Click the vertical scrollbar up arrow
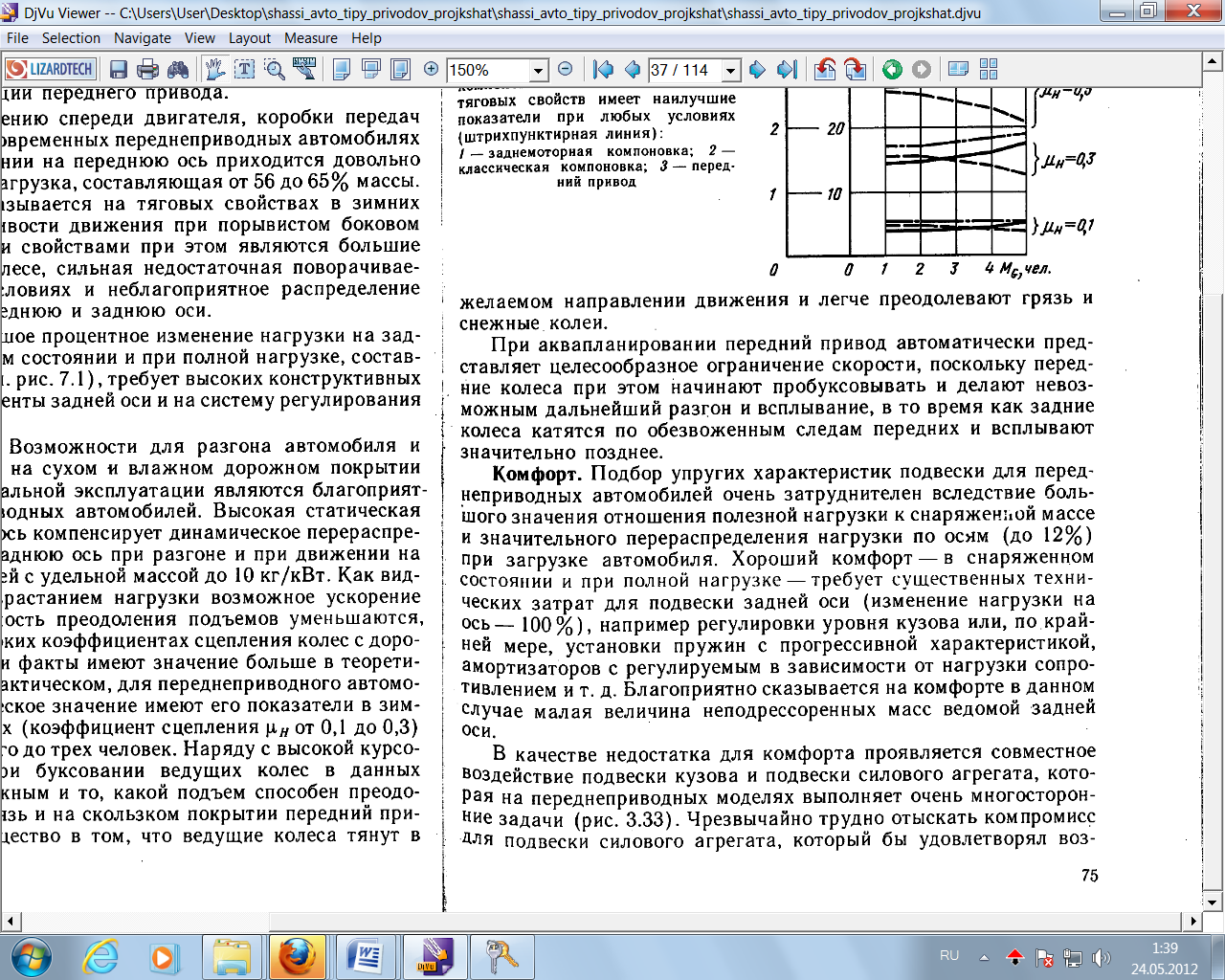 click(1213, 60)
